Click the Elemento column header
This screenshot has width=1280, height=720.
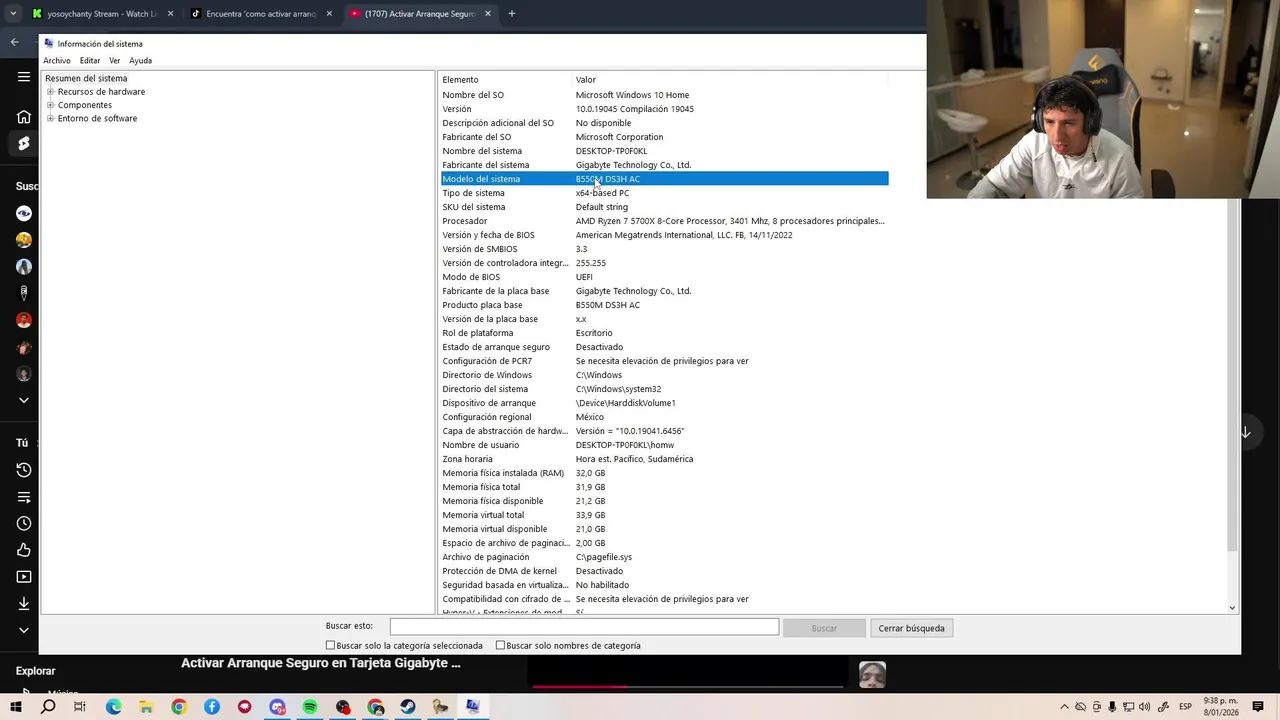(x=505, y=80)
